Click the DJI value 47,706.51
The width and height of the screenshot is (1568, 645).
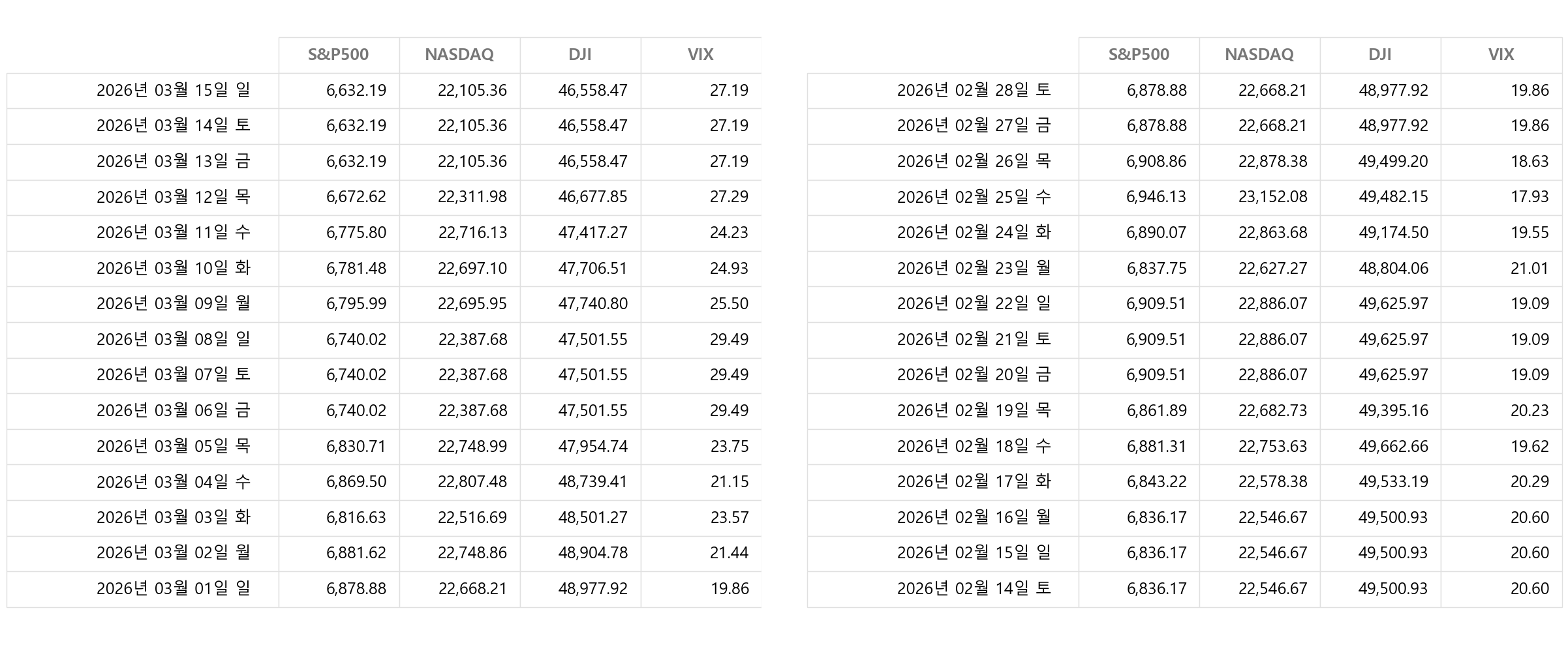tap(592, 268)
